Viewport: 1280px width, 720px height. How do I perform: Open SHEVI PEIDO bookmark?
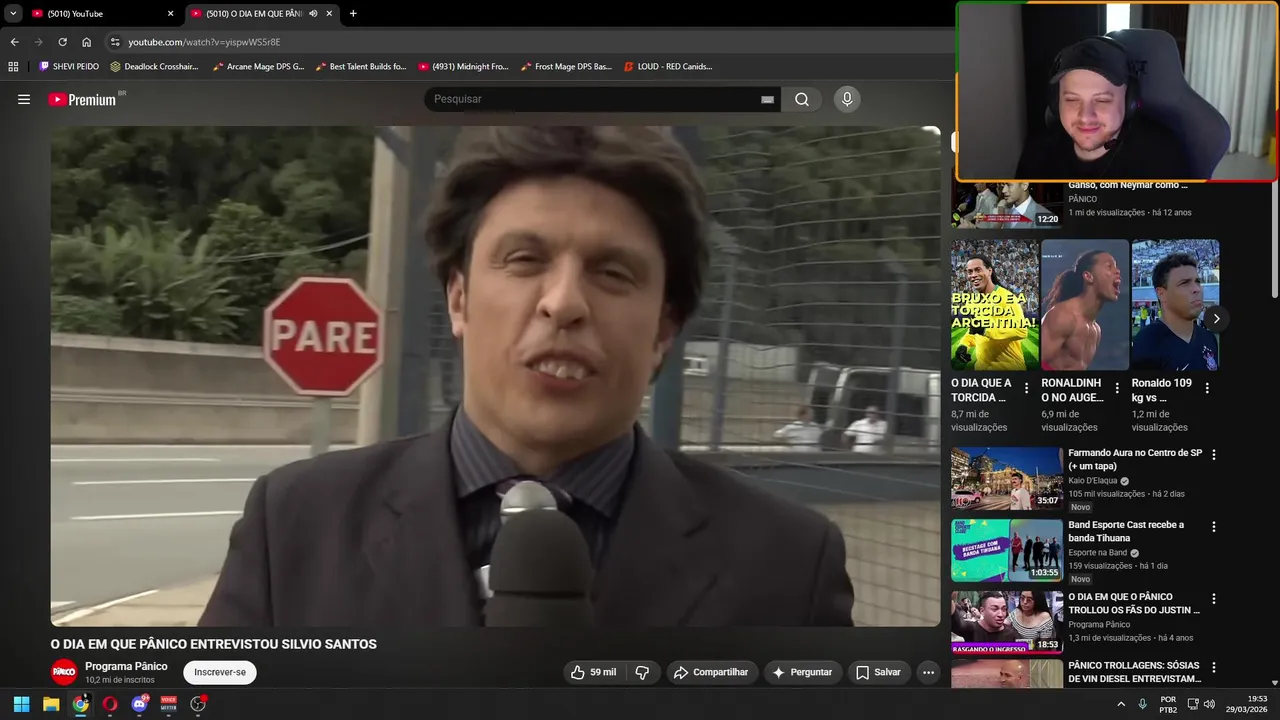tap(69, 66)
